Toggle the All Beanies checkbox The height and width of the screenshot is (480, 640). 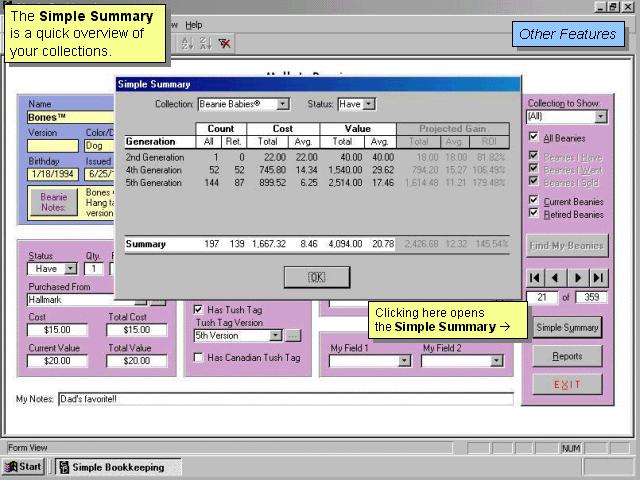click(533, 137)
